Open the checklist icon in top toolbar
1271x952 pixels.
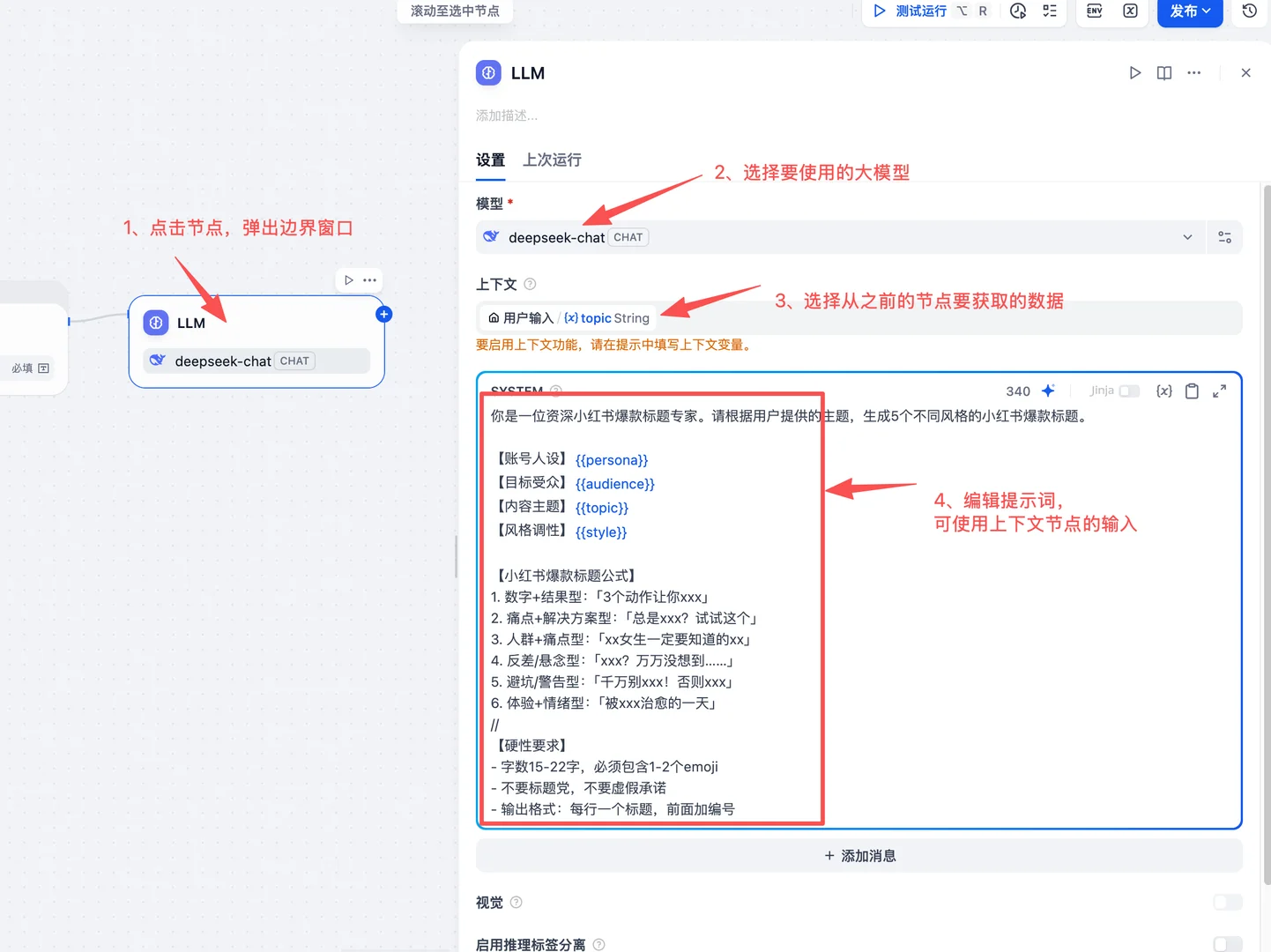point(1050,11)
